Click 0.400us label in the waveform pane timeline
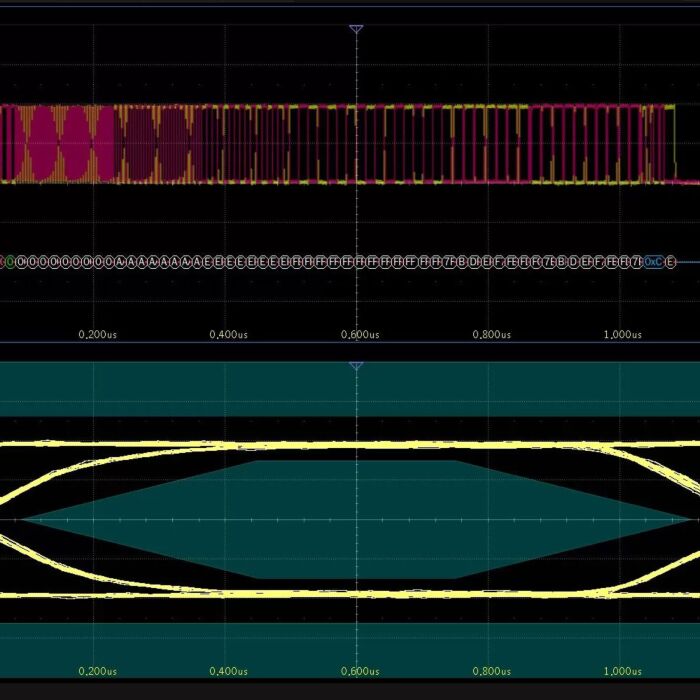 point(229,334)
